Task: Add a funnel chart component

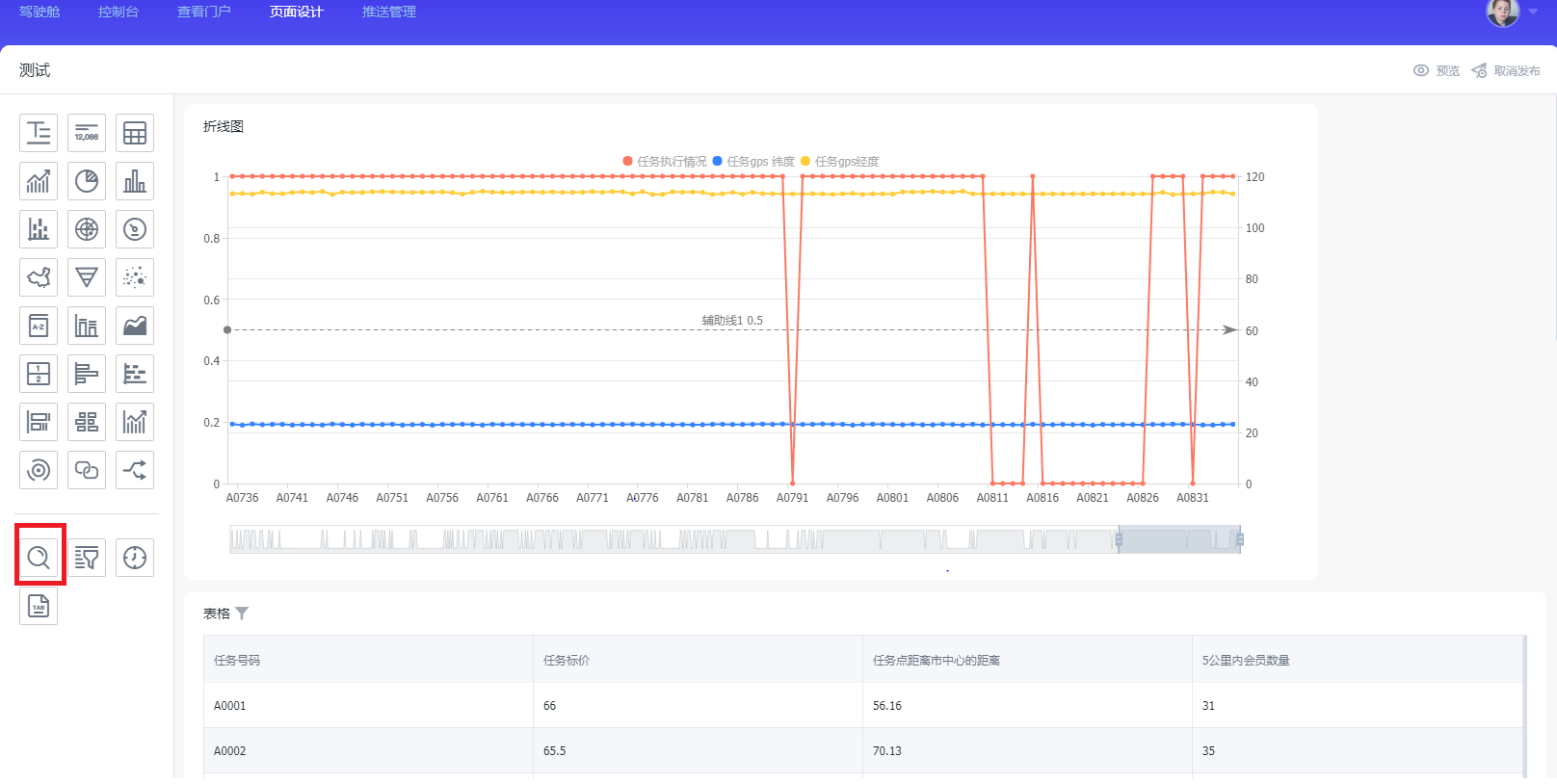Action: click(x=87, y=277)
